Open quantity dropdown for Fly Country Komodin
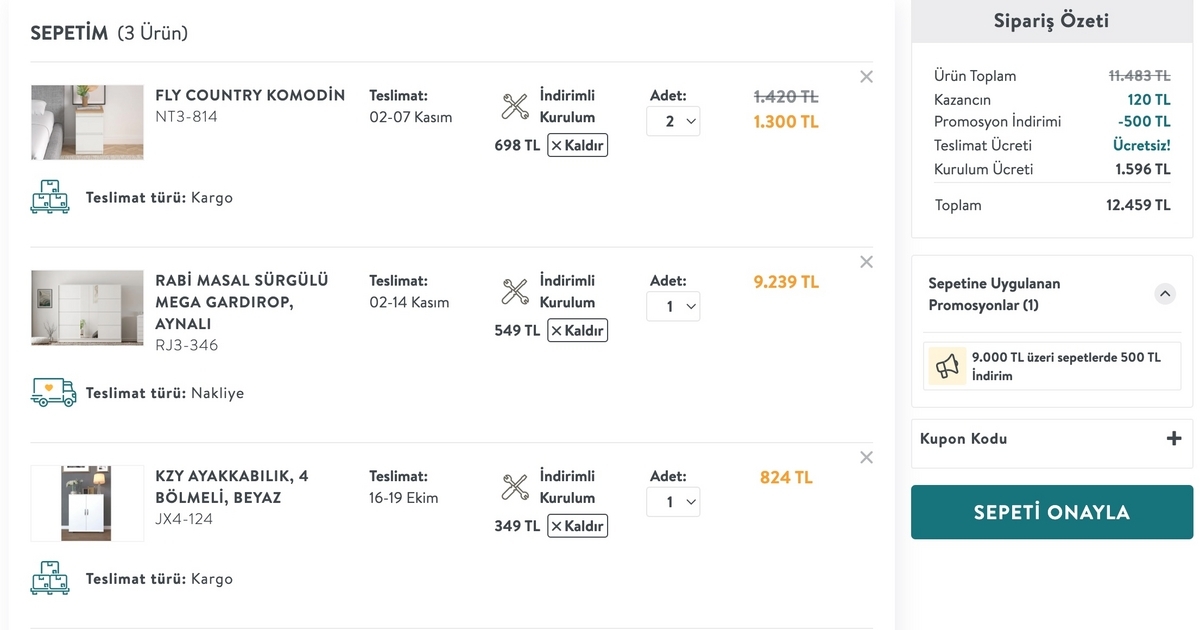This screenshot has width=1200, height=630. (x=673, y=121)
